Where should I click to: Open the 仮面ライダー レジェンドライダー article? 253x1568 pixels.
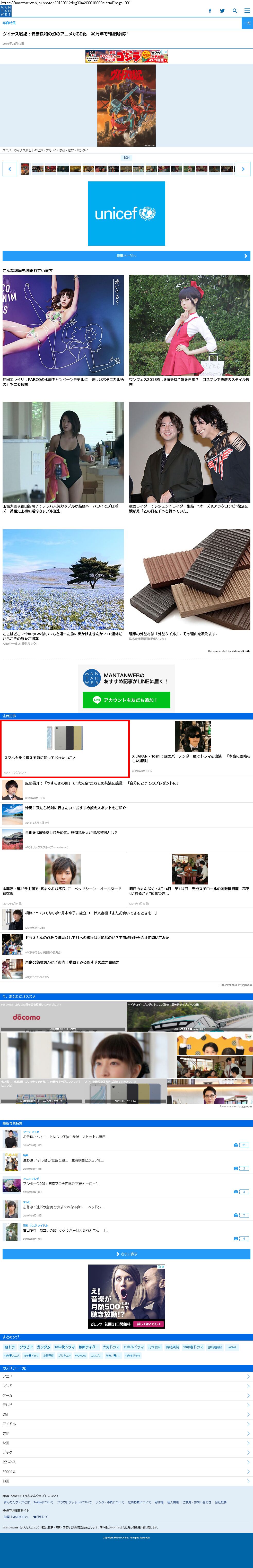coord(190,457)
